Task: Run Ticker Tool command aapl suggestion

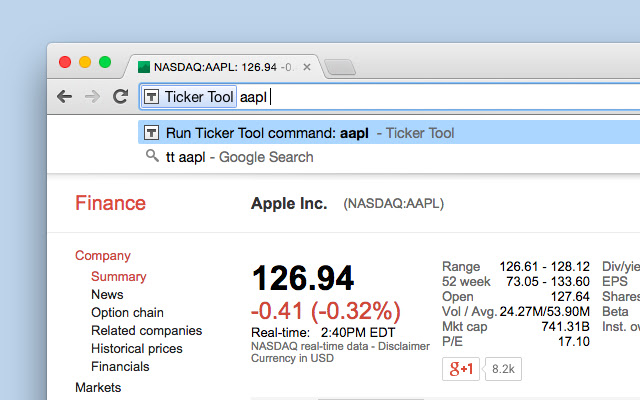Action: (x=389, y=132)
